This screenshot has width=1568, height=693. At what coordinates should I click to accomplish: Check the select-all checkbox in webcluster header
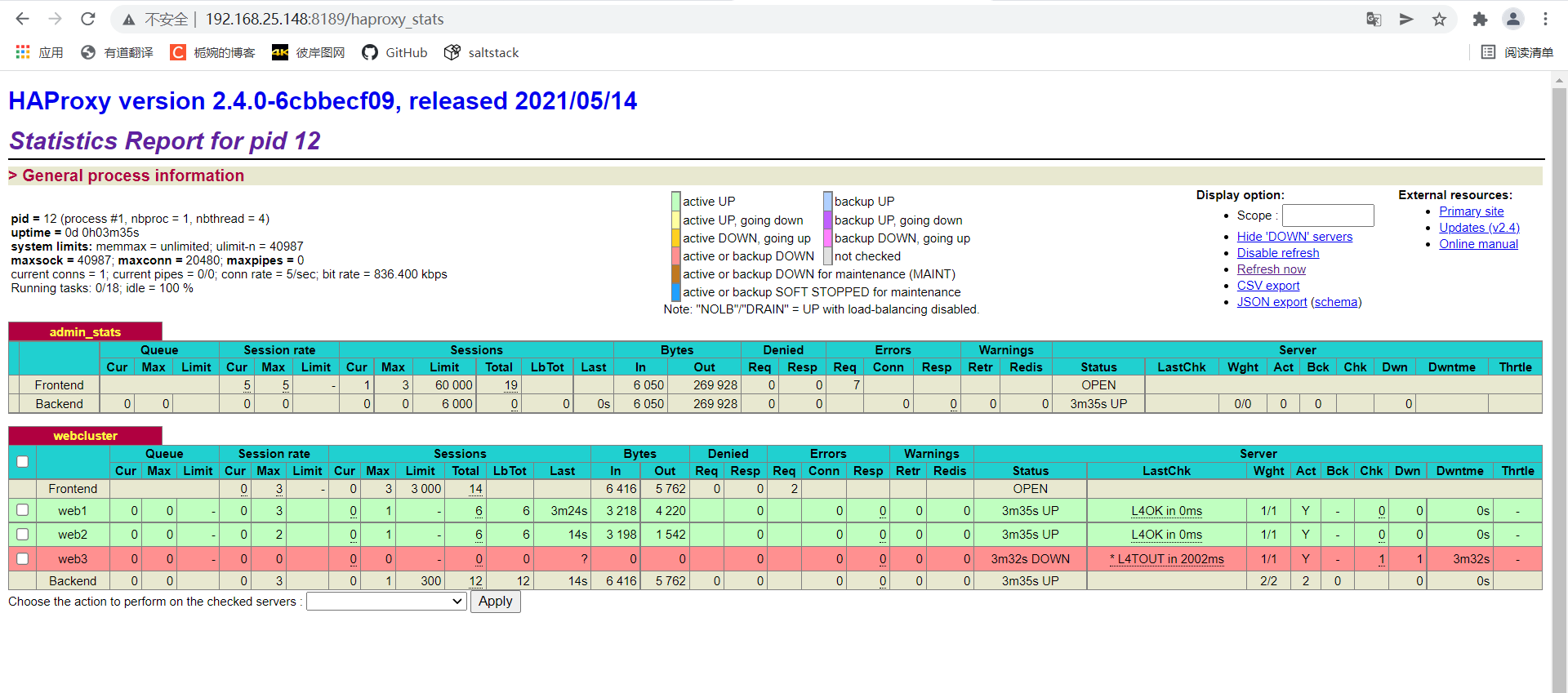click(23, 462)
